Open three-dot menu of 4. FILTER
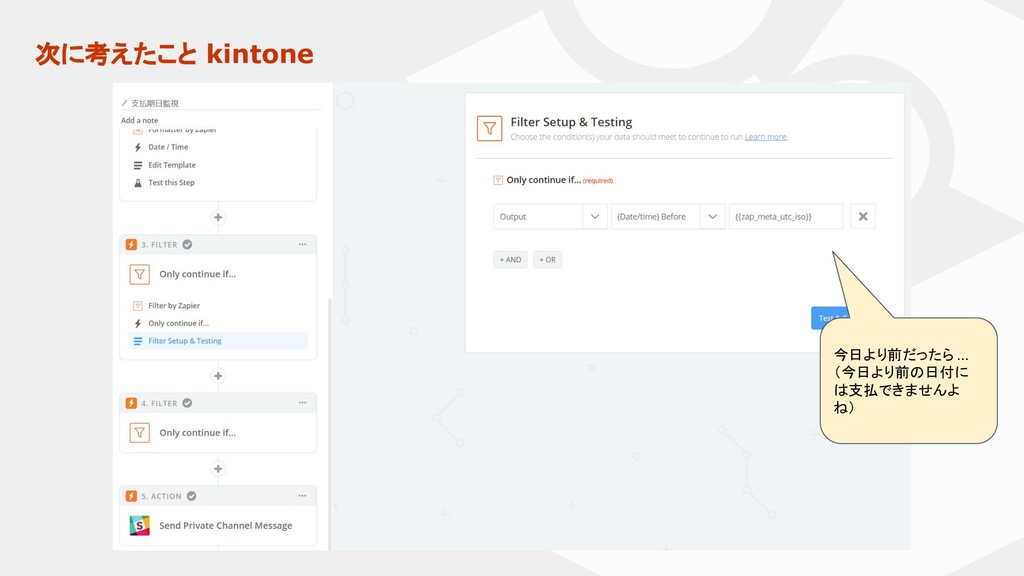 click(302, 403)
